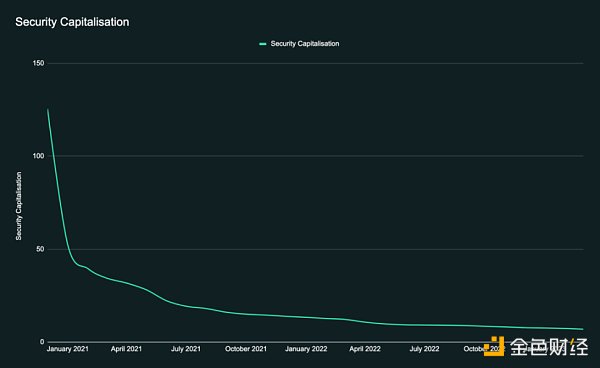This screenshot has height=368, width=600.
Task: Click the curve's end point at right
Action: [583, 329]
